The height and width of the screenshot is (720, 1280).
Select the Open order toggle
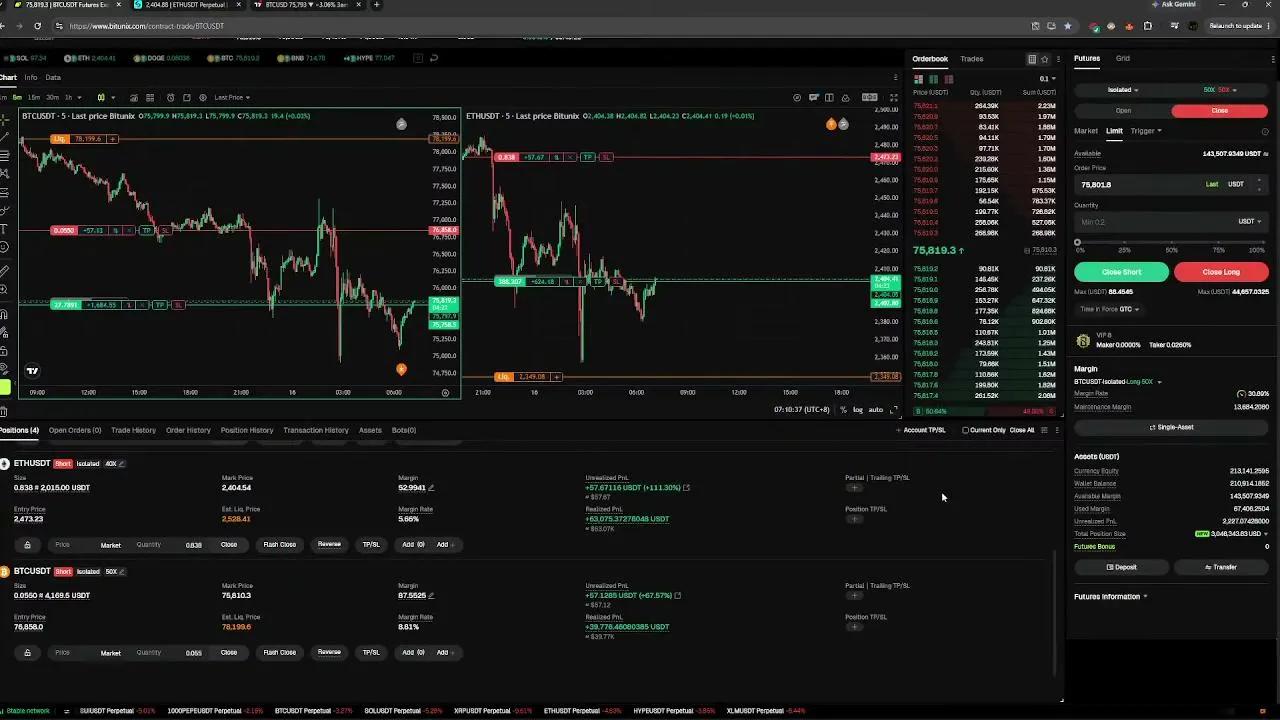click(x=1123, y=111)
